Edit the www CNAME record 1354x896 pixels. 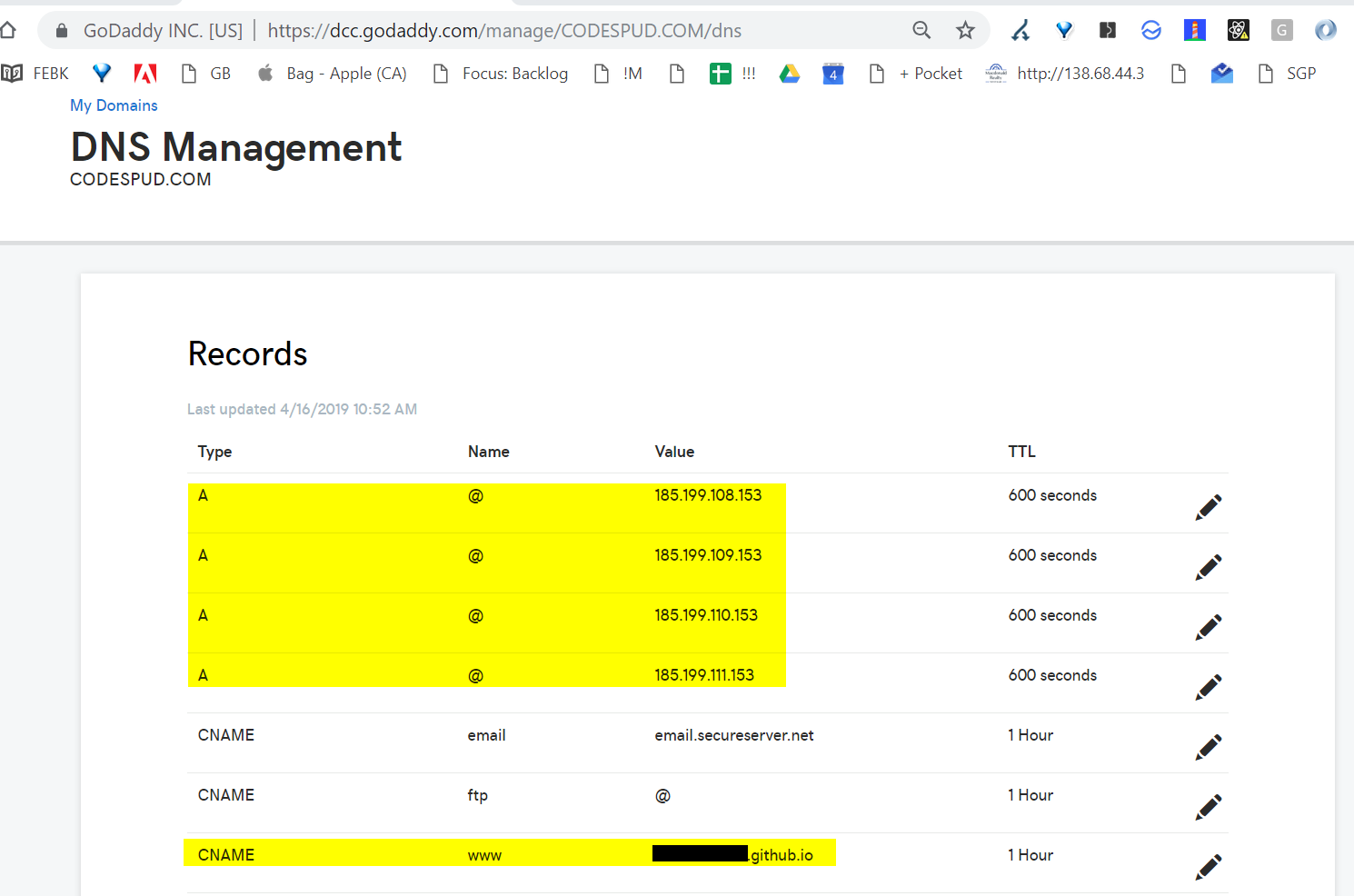(1209, 867)
